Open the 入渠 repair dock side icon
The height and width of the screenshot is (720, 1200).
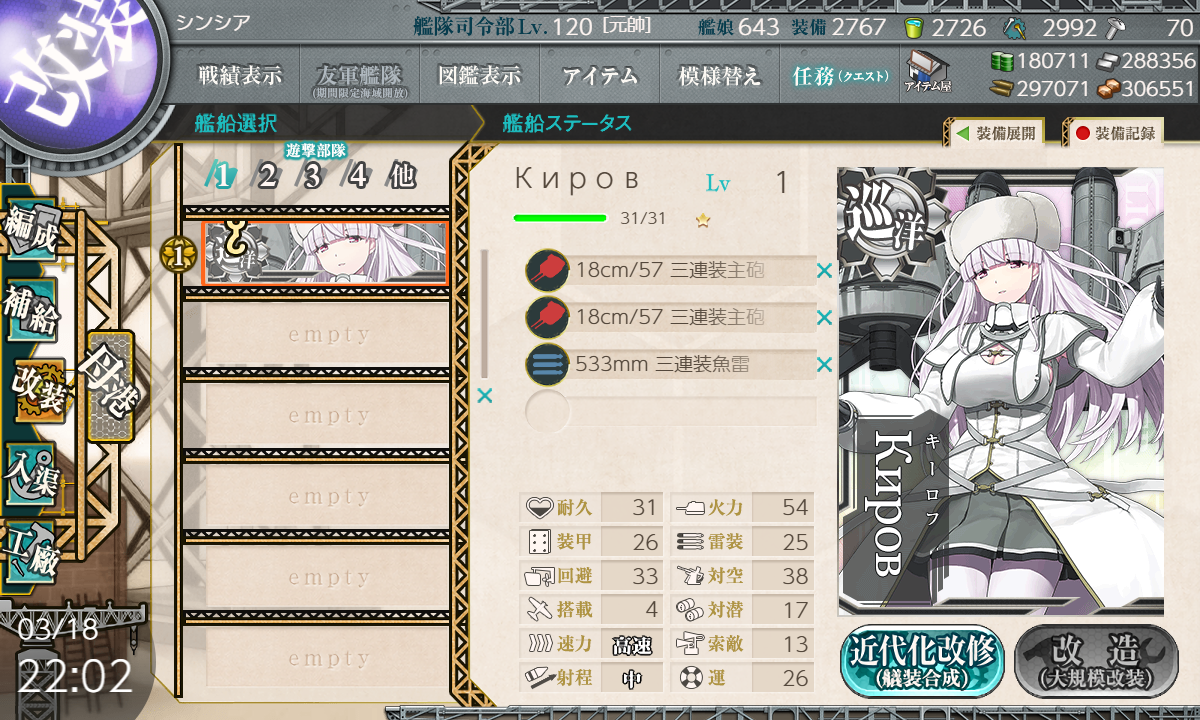pyautogui.click(x=32, y=472)
